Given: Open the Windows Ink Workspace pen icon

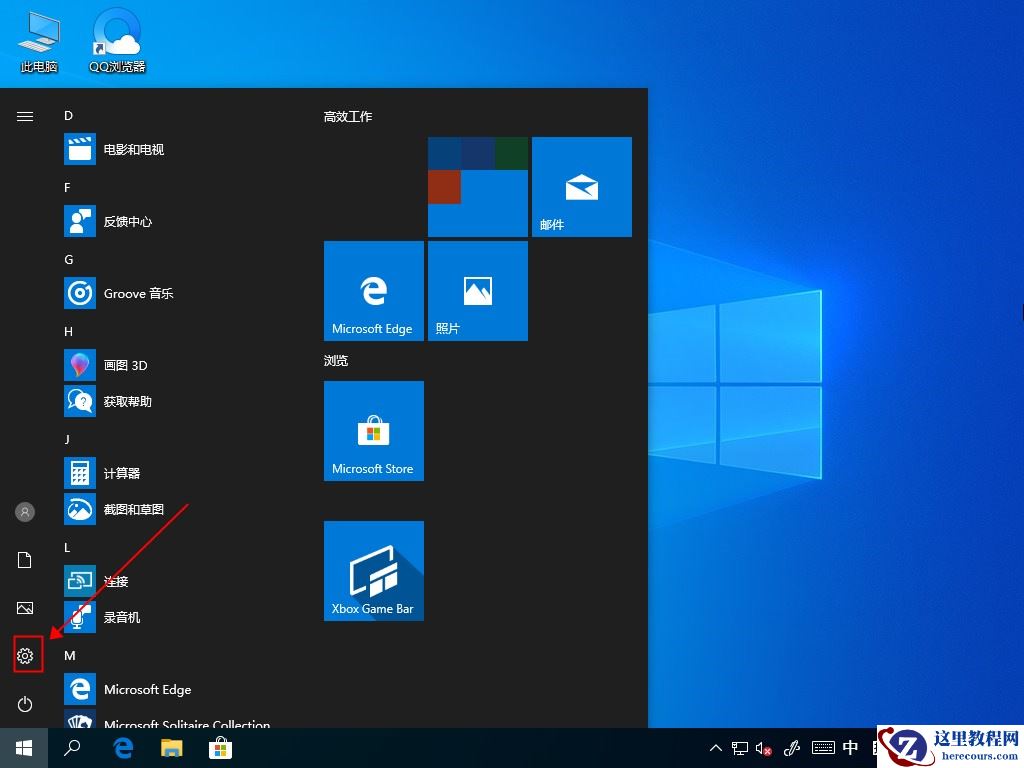Looking at the screenshot, I should coord(792,747).
